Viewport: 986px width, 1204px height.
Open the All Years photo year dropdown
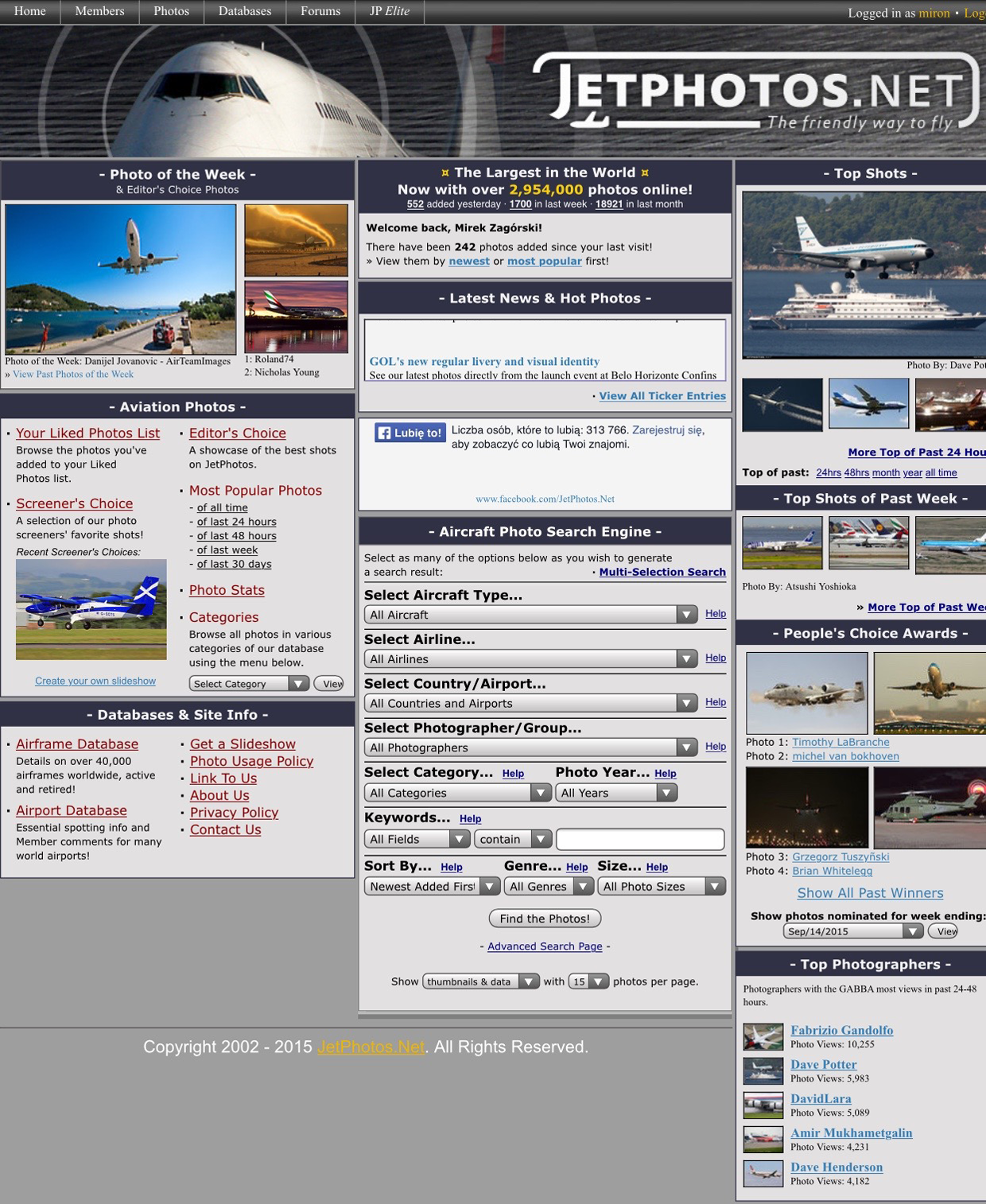(616, 793)
